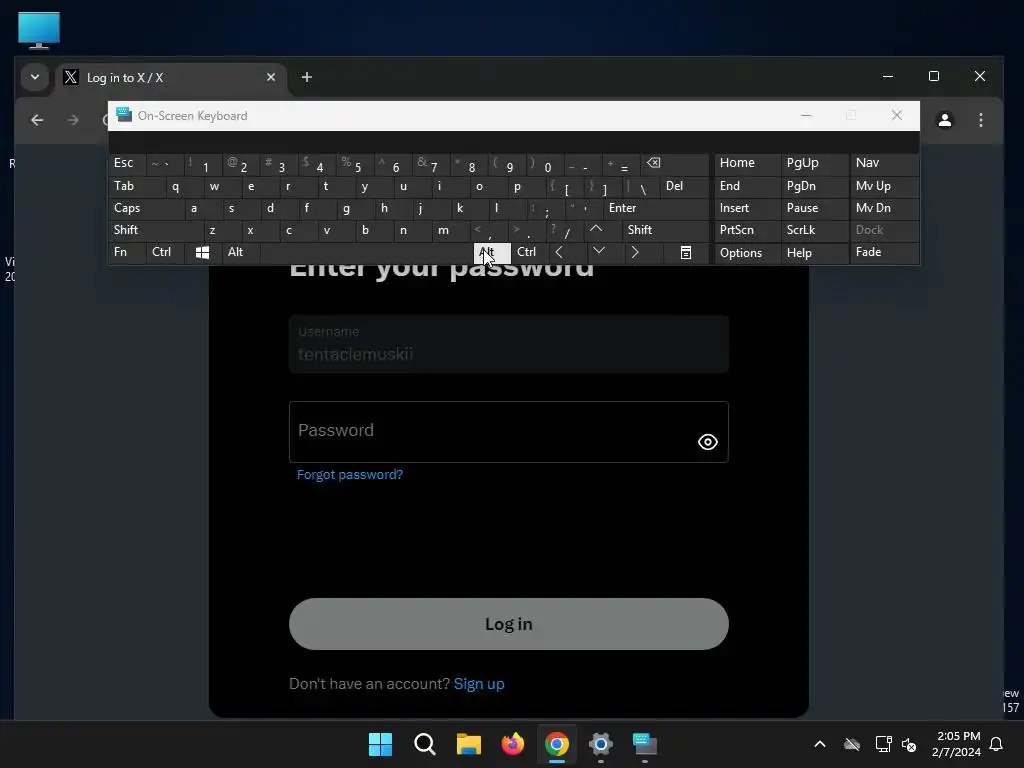This screenshot has width=1024, height=768.
Task: Click the Sign up link
Action: 479,684
